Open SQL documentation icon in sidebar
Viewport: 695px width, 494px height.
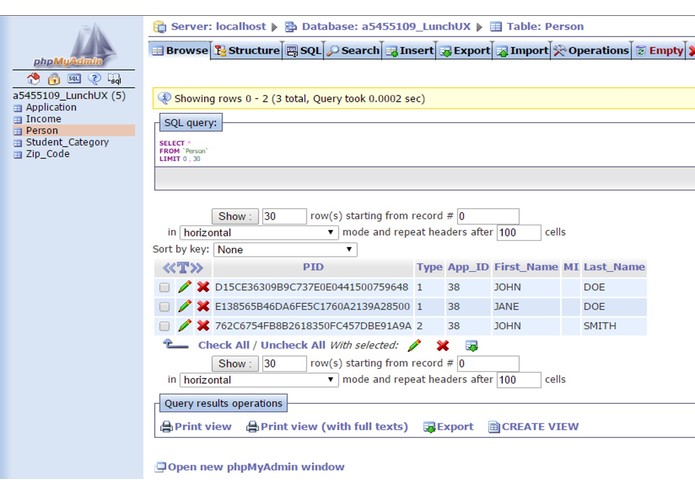click(x=114, y=79)
